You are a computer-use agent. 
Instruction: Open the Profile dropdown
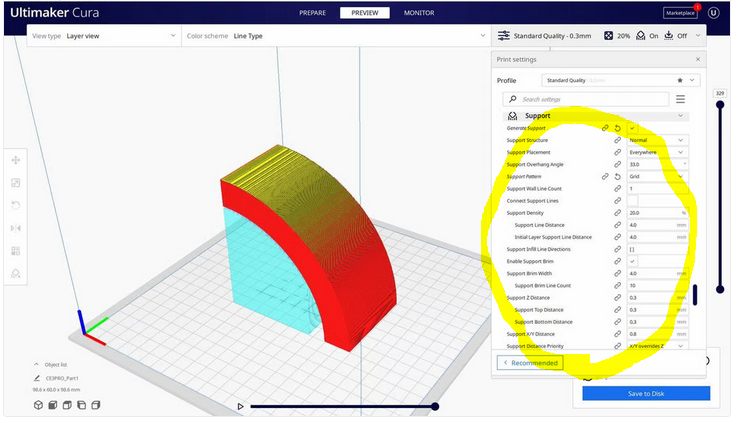620,80
